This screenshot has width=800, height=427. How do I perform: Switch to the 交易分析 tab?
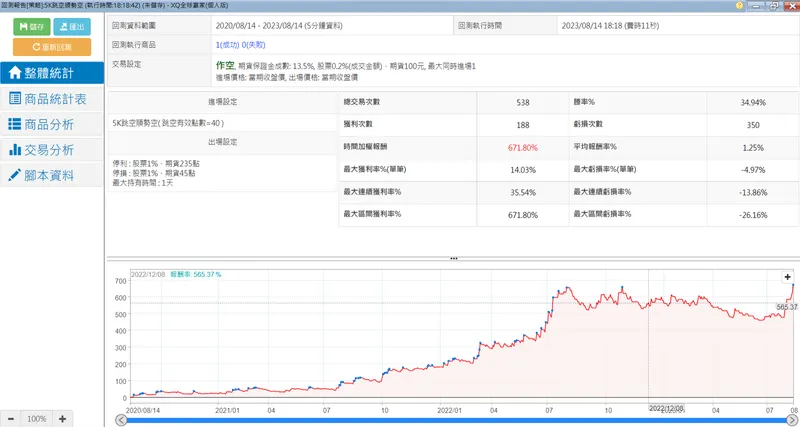coord(52,150)
